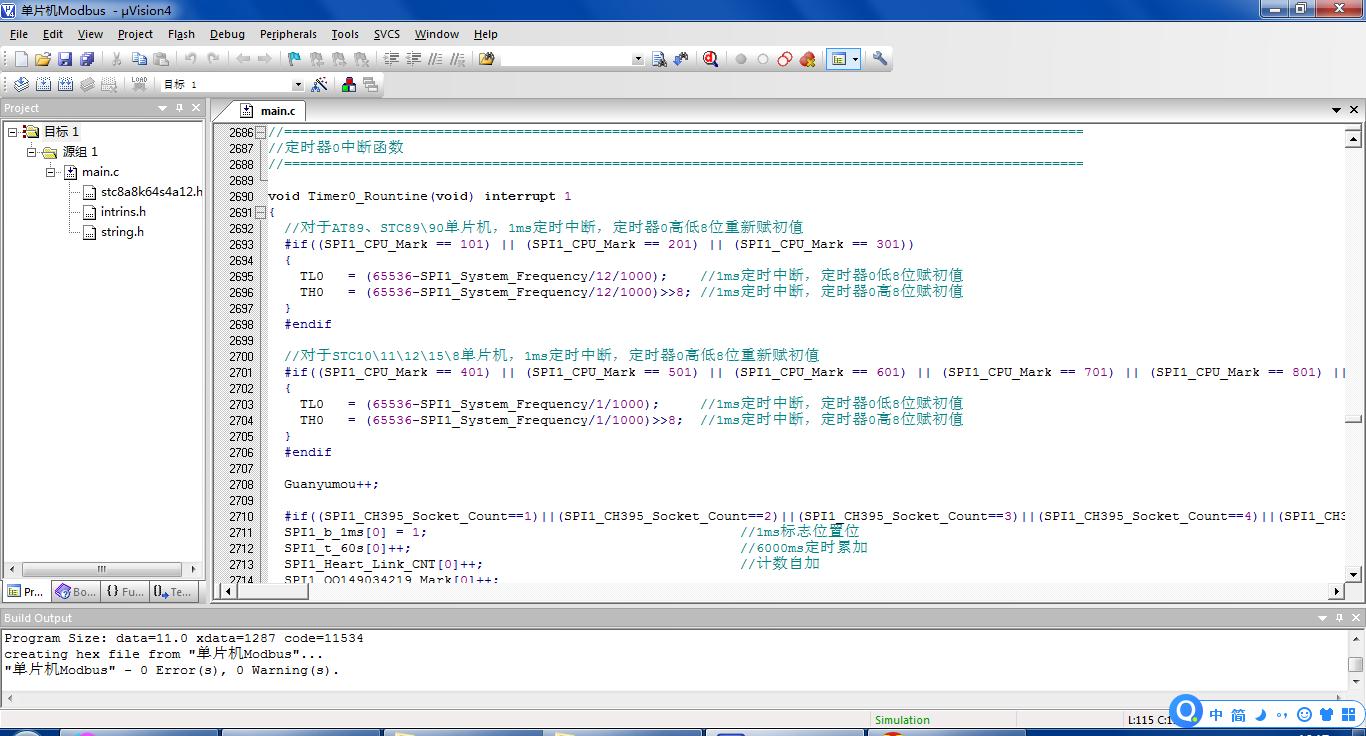
Task: Open the File menu
Action: (19, 34)
